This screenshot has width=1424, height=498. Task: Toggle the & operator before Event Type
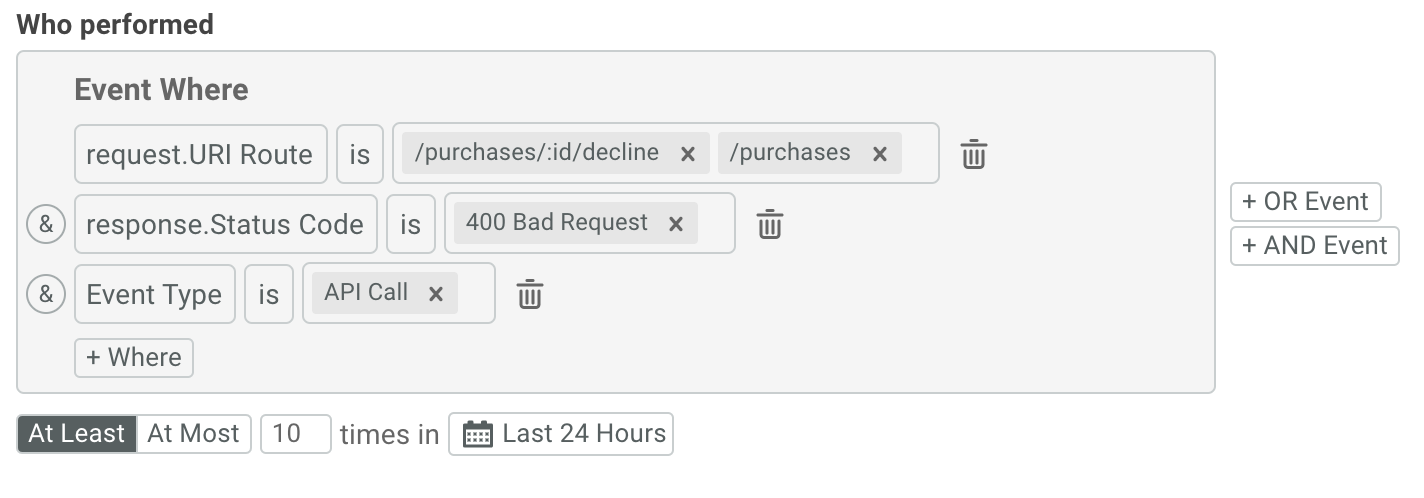pos(46,294)
